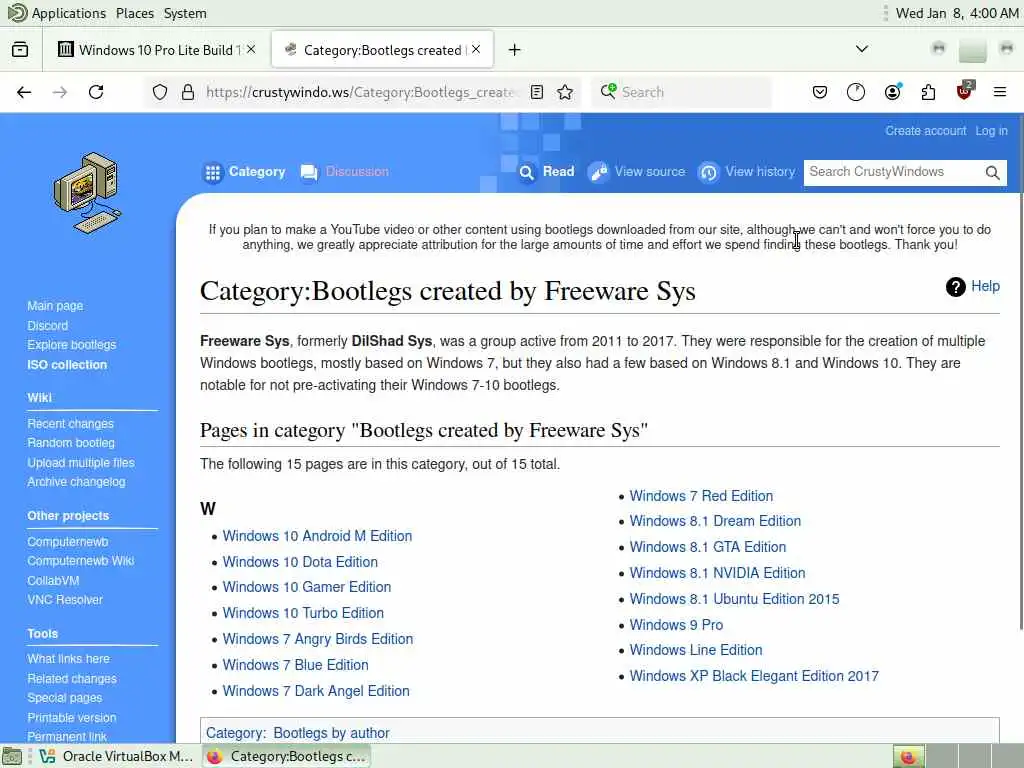Open Special pages link
Image resolution: width=1024 pixels, height=768 pixels.
tap(64, 697)
